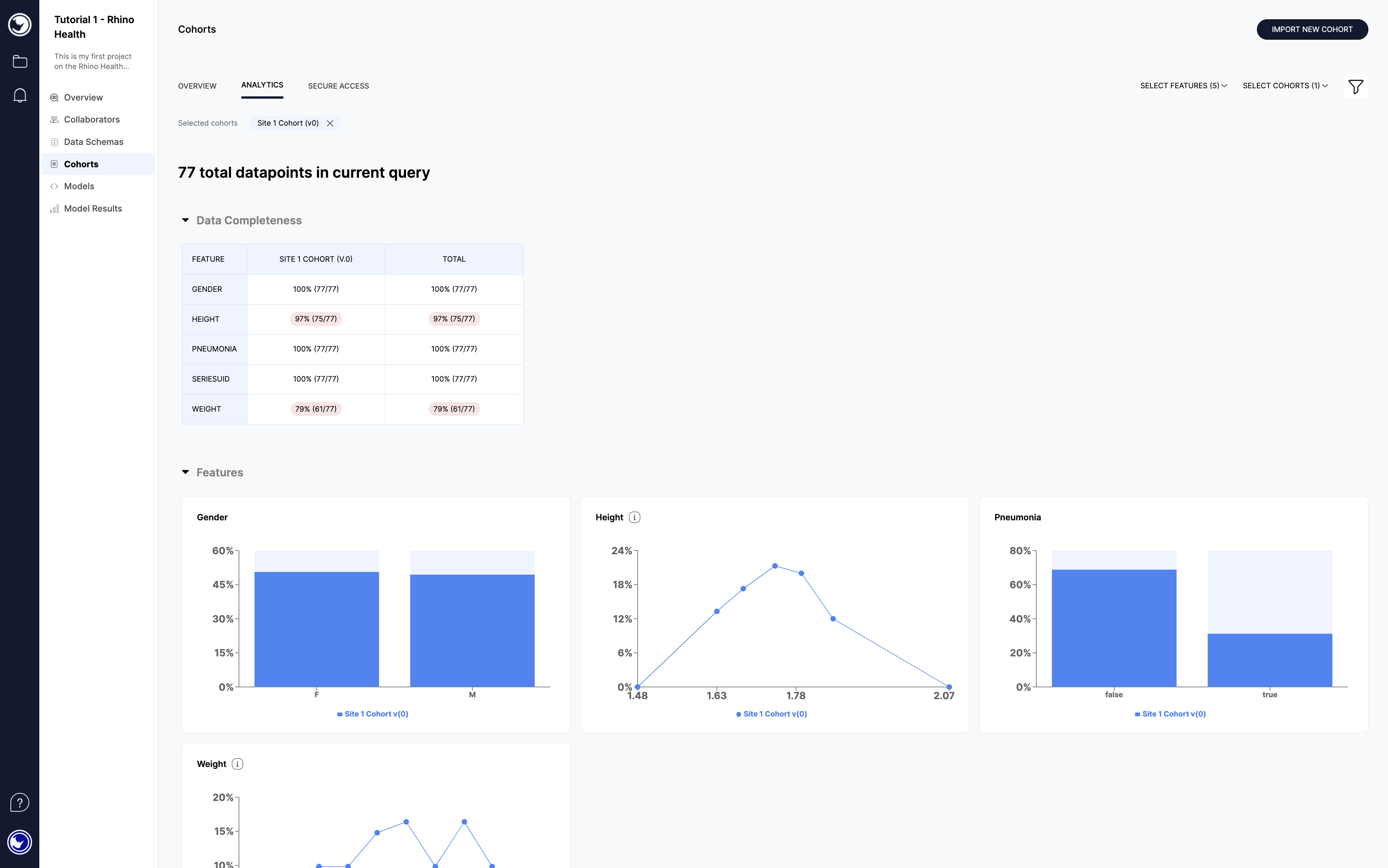The width and height of the screenshot is (1388, 868).
Task: Click the Import New Cohort button
Action: click(1312, 29)
